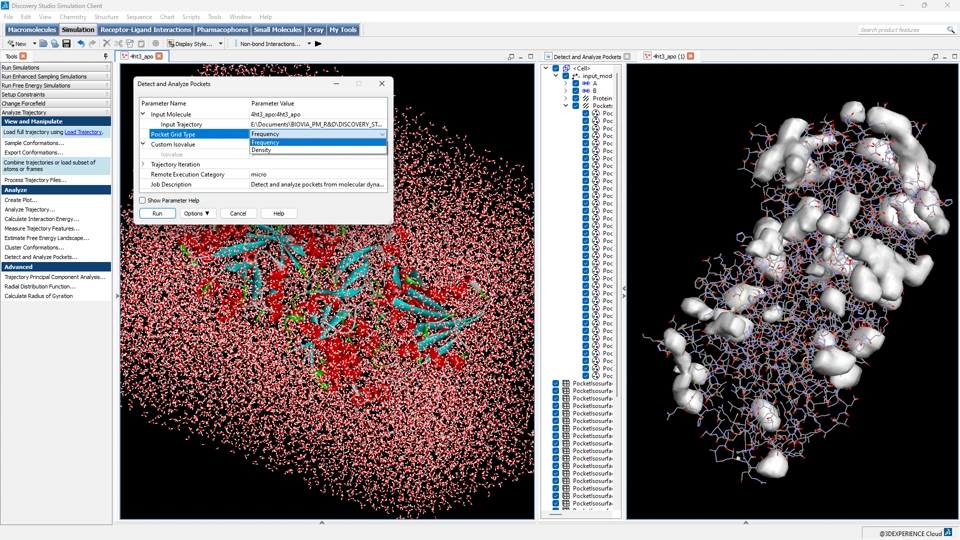Screen dimensions: 960x540
Task: Click the Input Trajectory path value
Action: click(x=318, y=124)
